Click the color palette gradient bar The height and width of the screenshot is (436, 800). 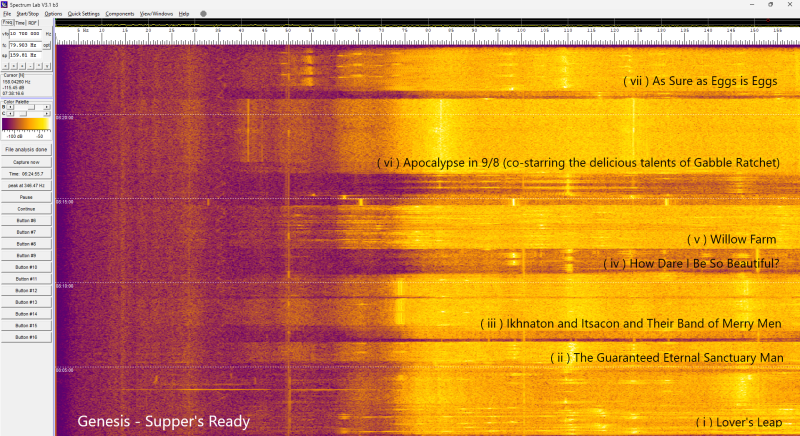point(26,124)
